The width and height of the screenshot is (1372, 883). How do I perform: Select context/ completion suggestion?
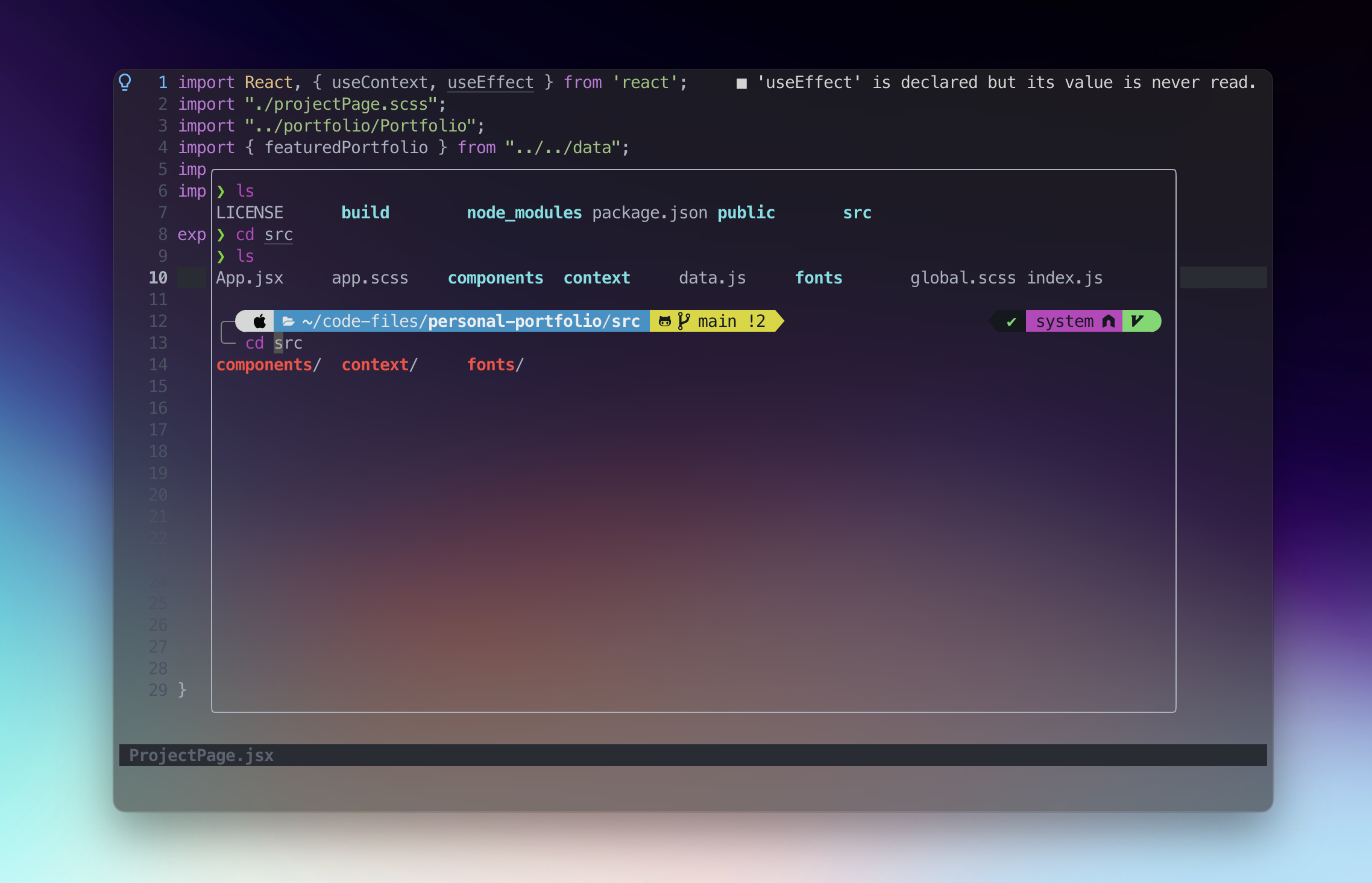(x=379, y=365)
